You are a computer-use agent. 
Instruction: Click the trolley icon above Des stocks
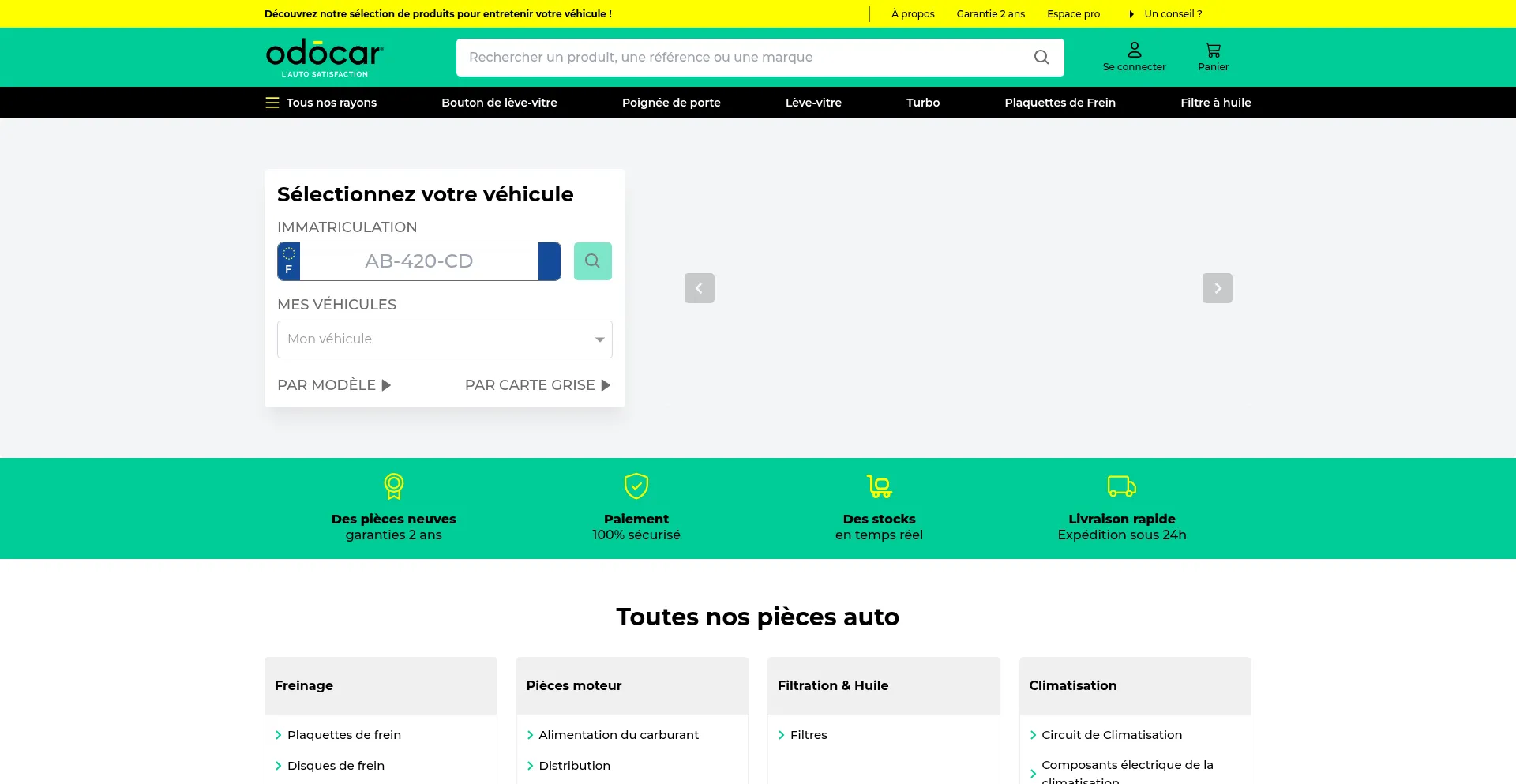tap(880, 486)
